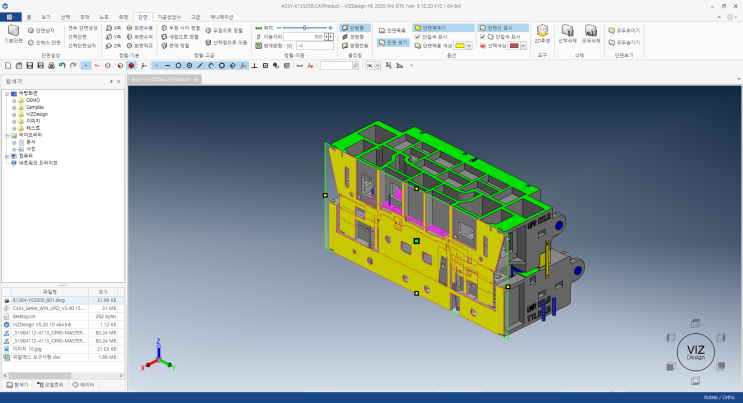Expand the DEMO folder node
743x403 pixels.
[14, 101]
